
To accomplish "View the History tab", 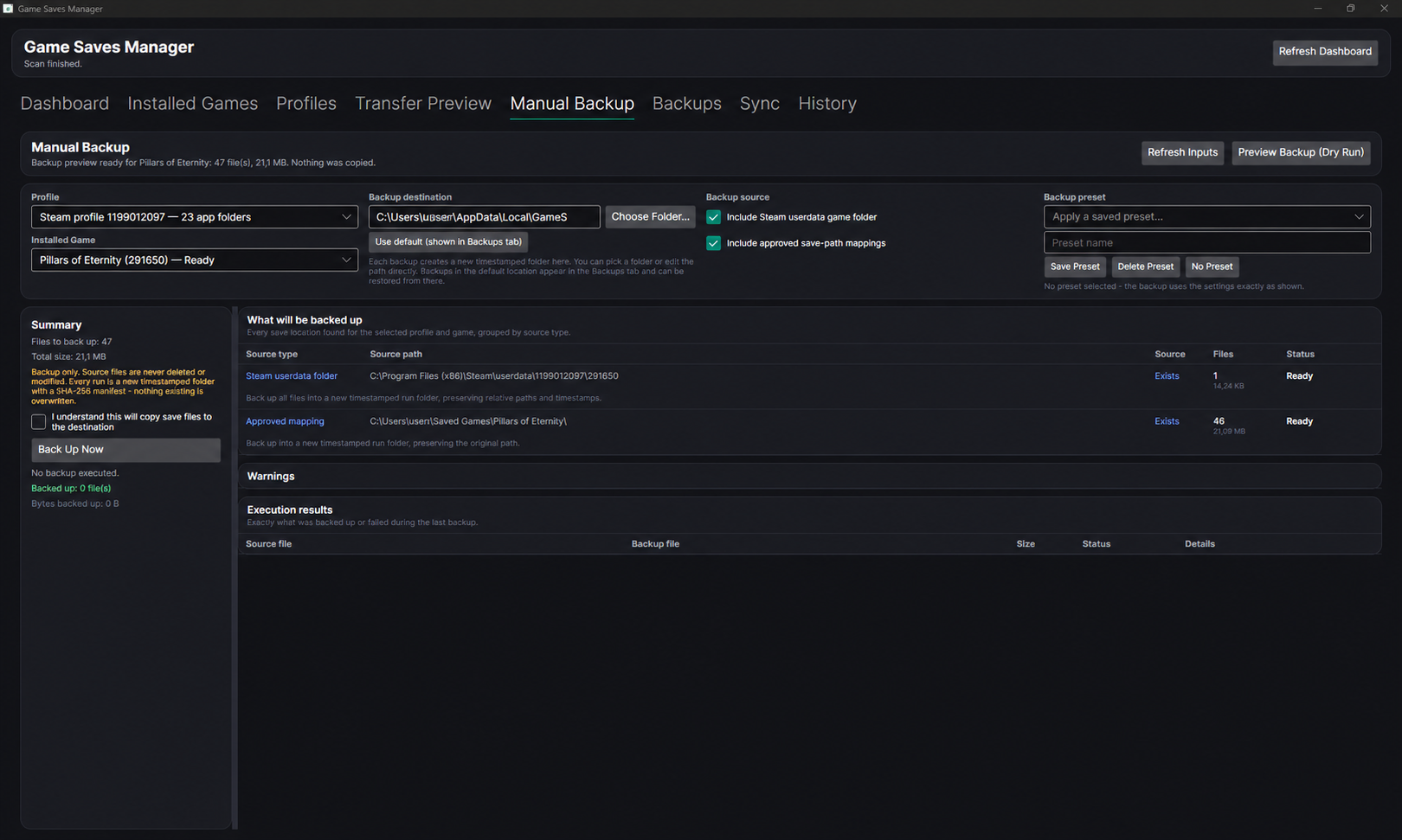I will pos(827,104).
